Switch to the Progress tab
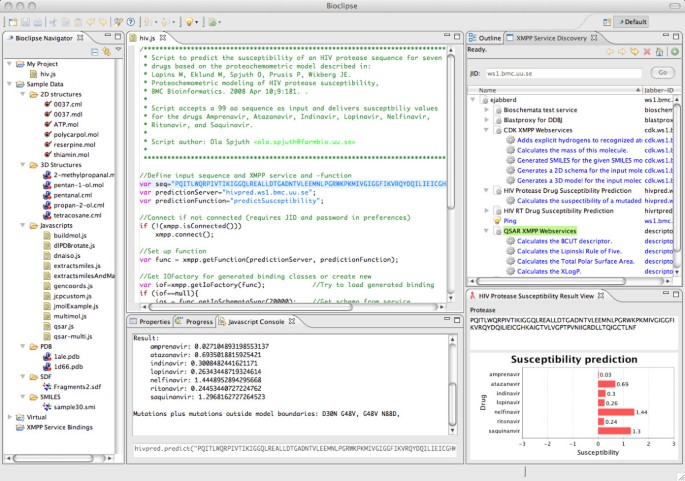Viewport: 685px width, 481px height. 194,322
